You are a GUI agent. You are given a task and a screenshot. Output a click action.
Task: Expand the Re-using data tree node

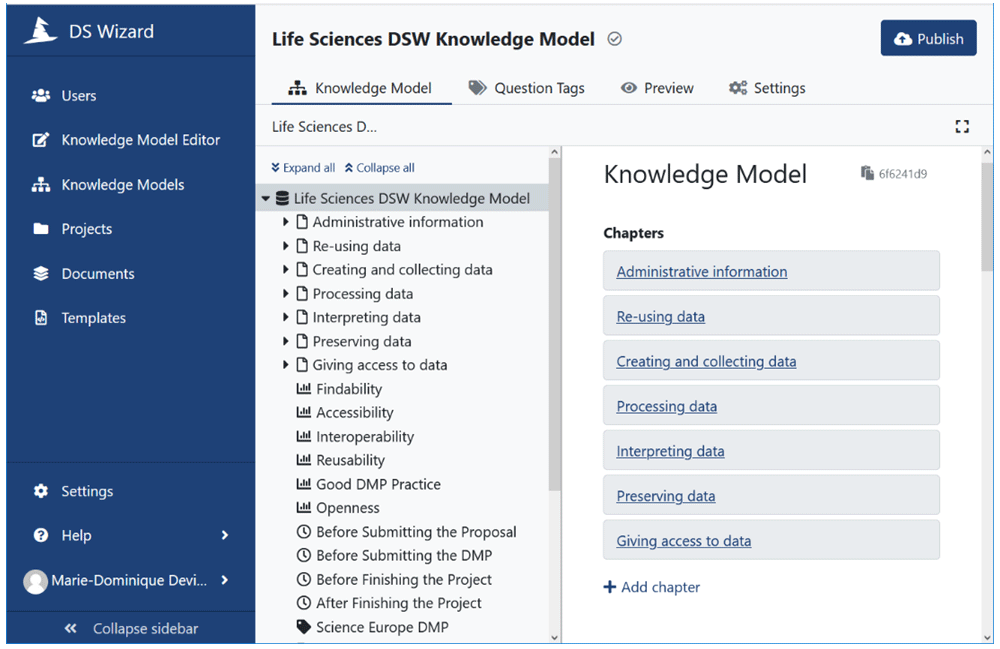[286, 245]
